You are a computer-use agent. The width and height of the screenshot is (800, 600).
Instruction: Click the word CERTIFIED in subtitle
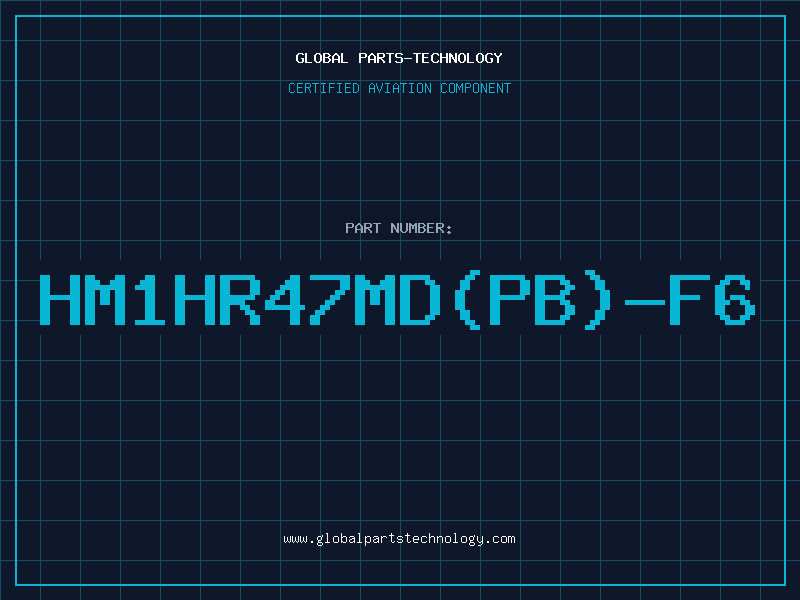[x=324, y=88]
